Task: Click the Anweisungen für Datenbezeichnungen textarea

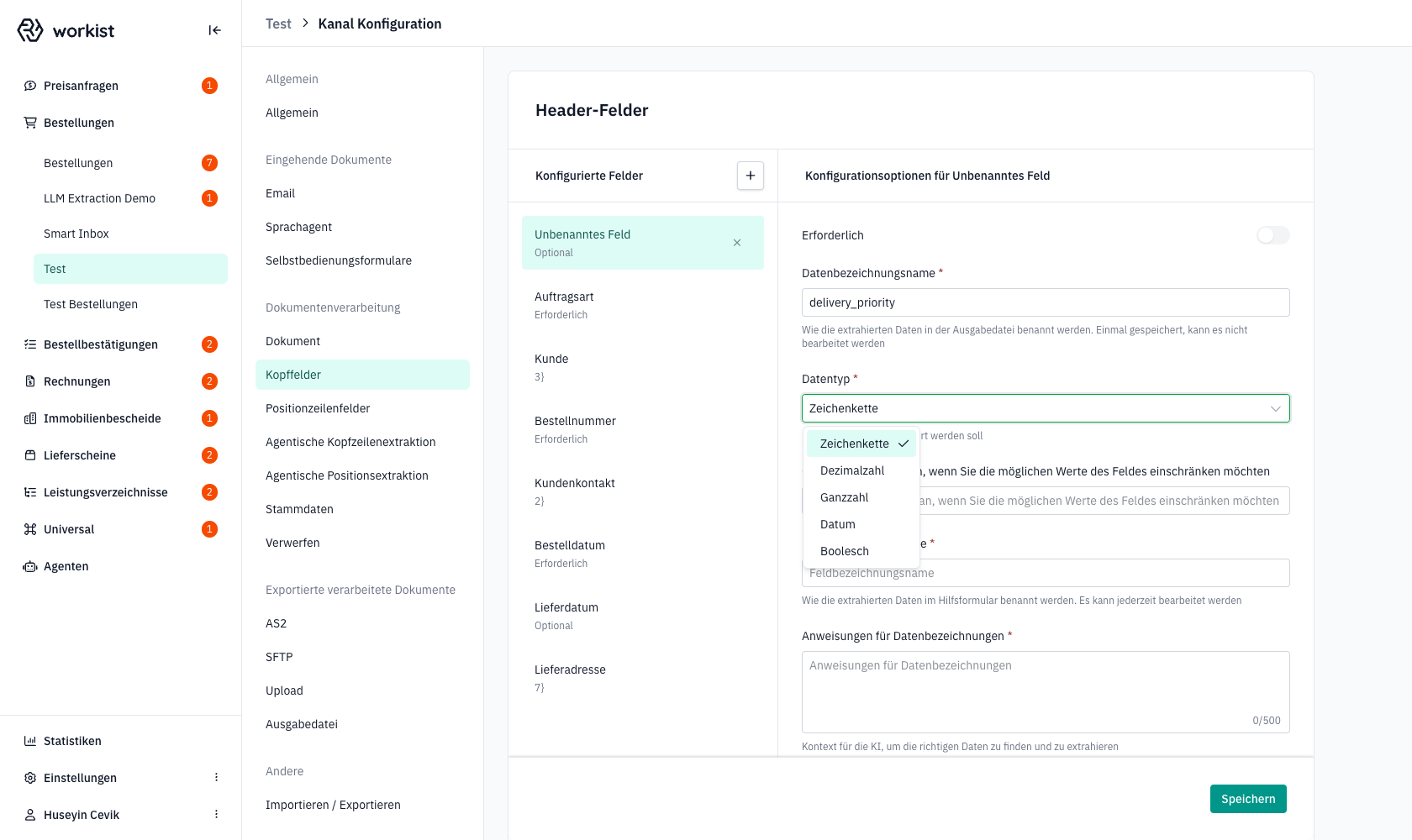Action: tap(1046, 692)
